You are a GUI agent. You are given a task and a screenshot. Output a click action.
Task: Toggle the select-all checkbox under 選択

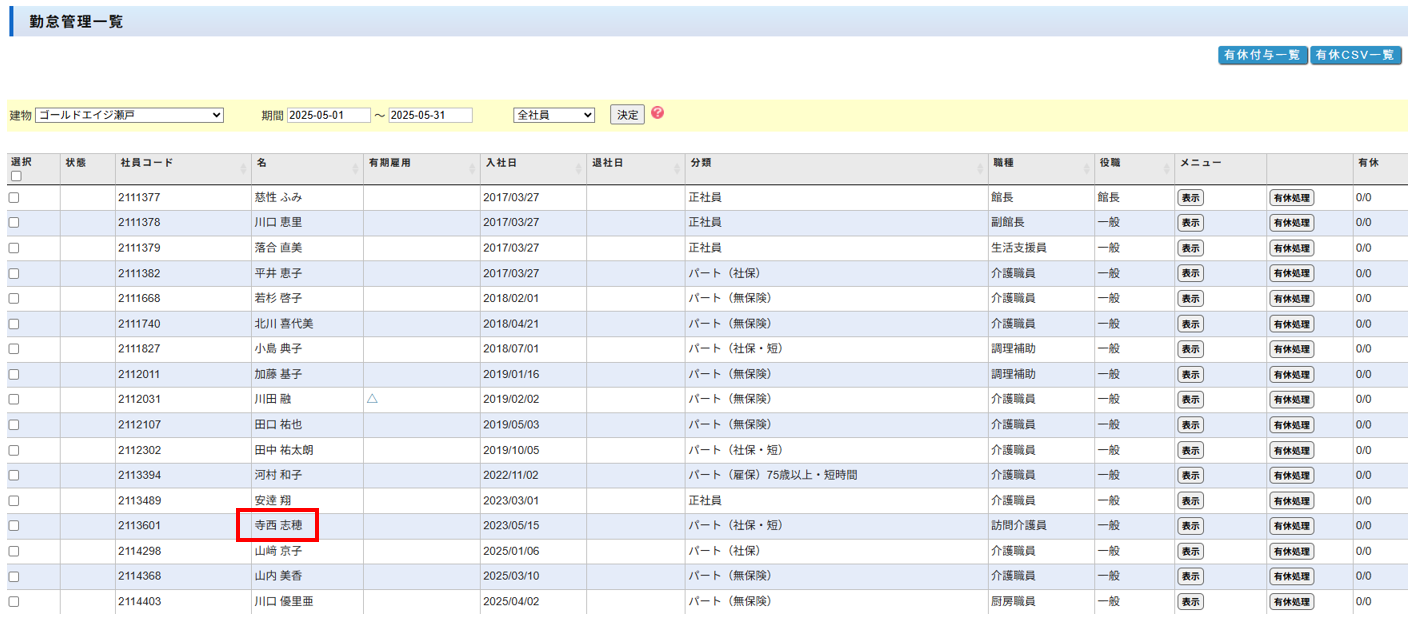pos(15,176)
